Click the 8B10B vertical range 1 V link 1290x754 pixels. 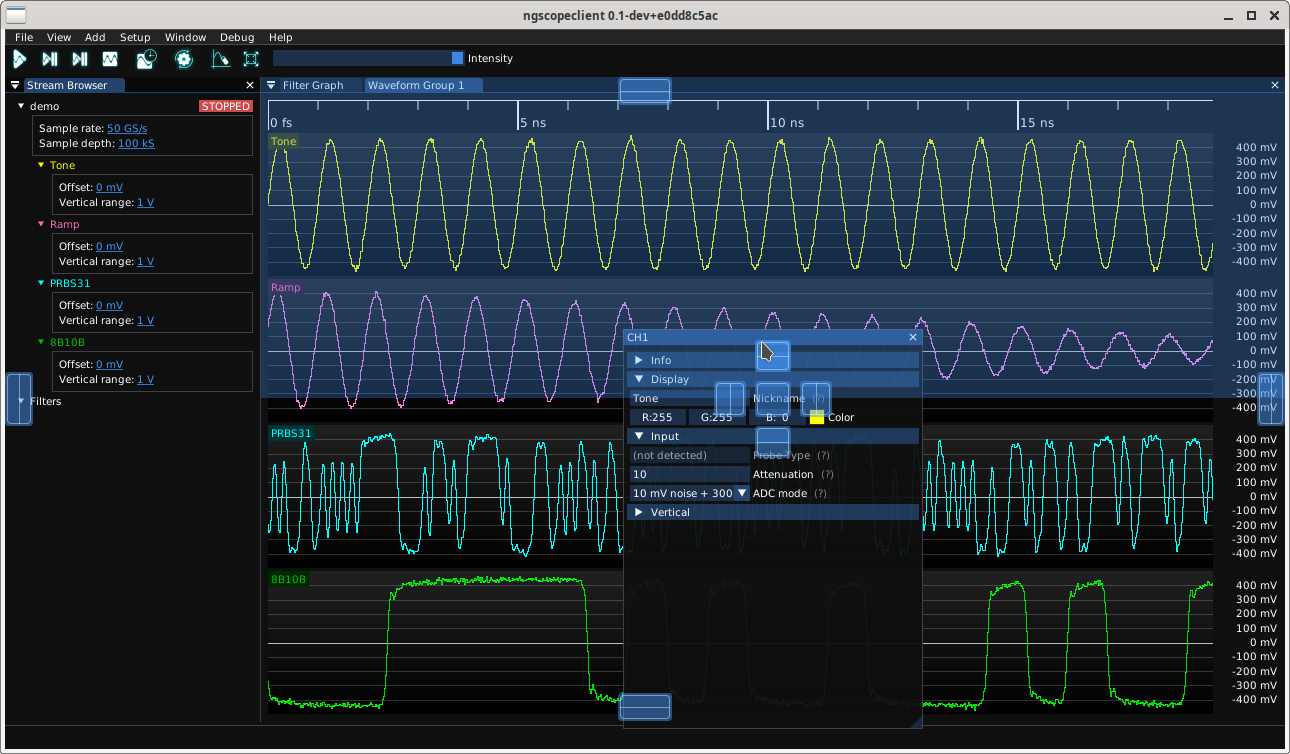(145, 380)
